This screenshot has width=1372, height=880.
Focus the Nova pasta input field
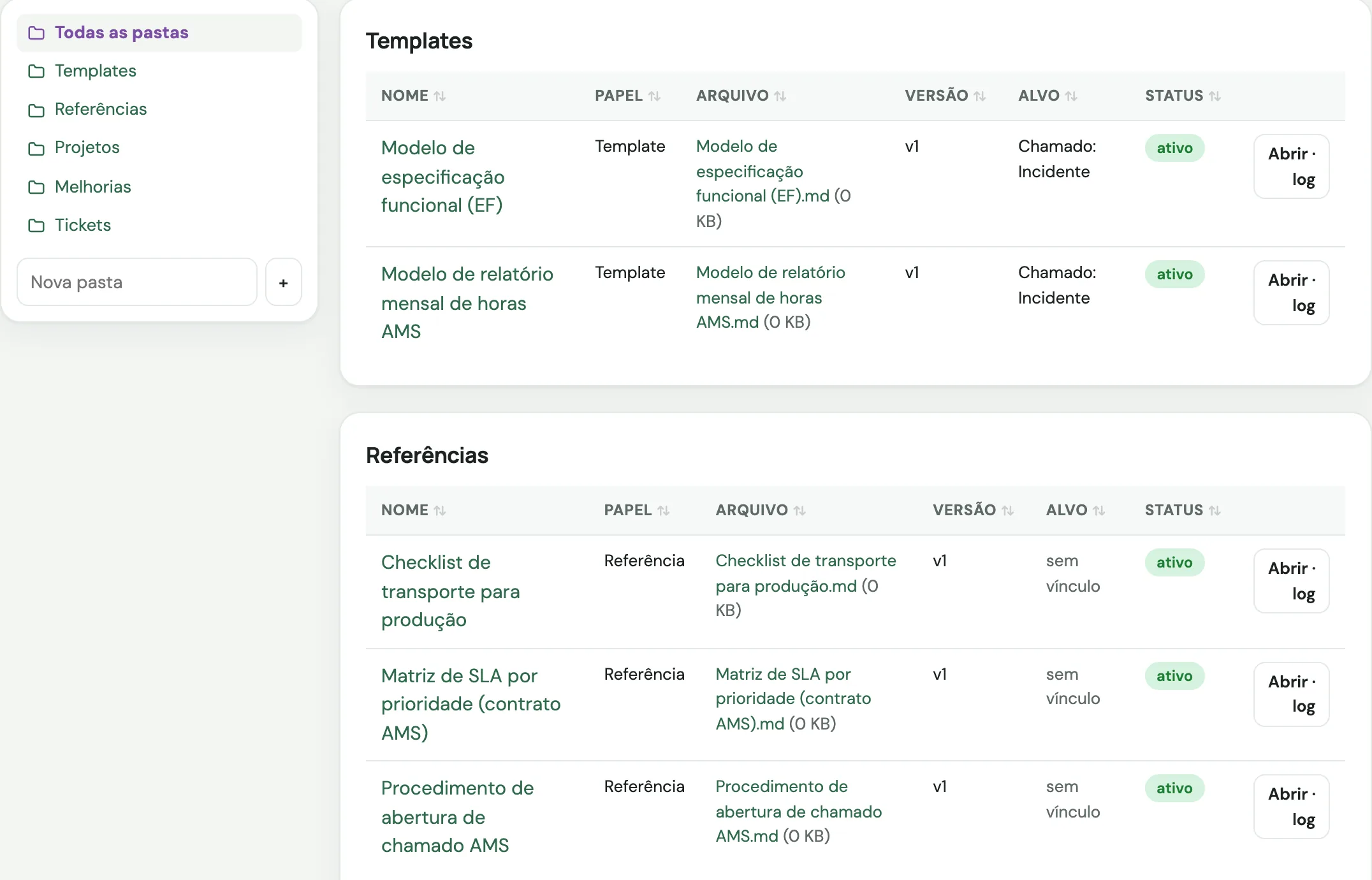point(137,282)
